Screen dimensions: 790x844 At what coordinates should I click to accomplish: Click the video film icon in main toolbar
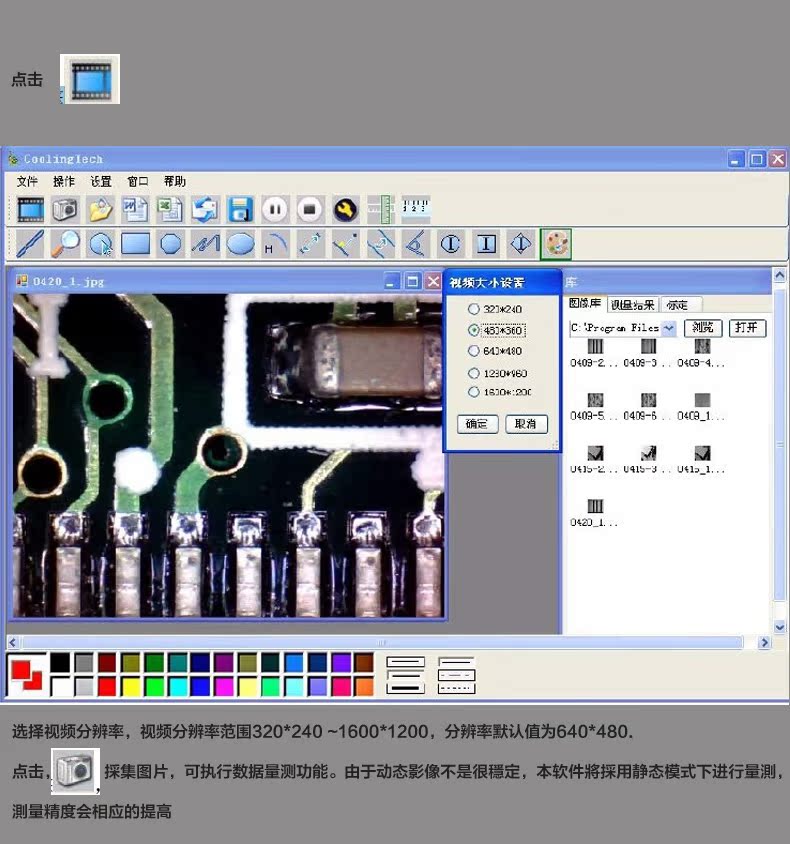pos(31,209)
